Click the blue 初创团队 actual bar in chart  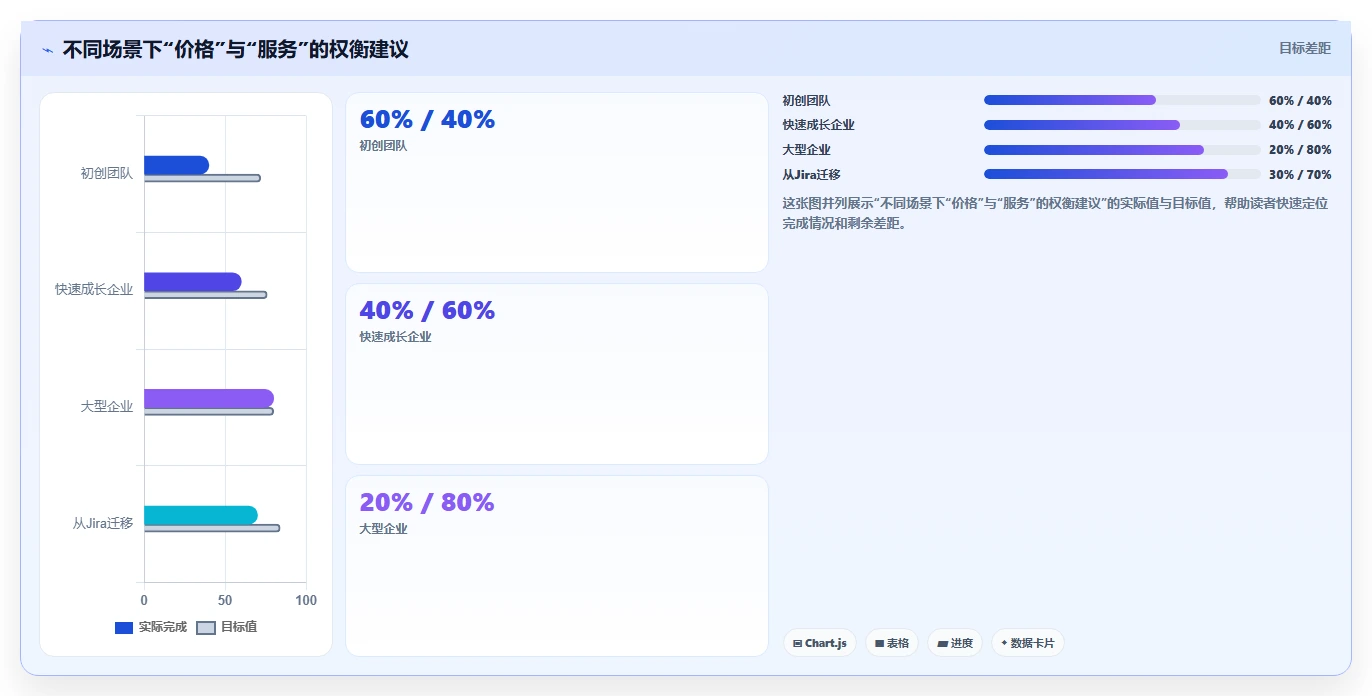pos(176,165)
